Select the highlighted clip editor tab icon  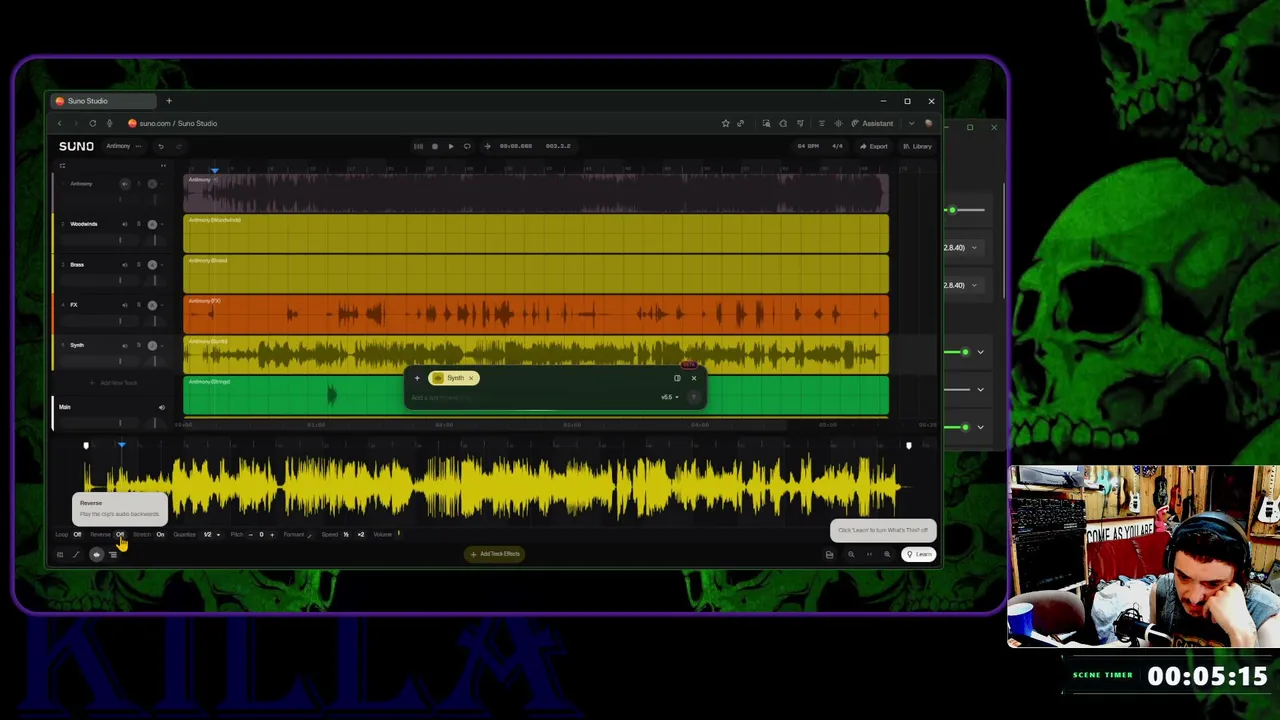(x=97, y=554)
